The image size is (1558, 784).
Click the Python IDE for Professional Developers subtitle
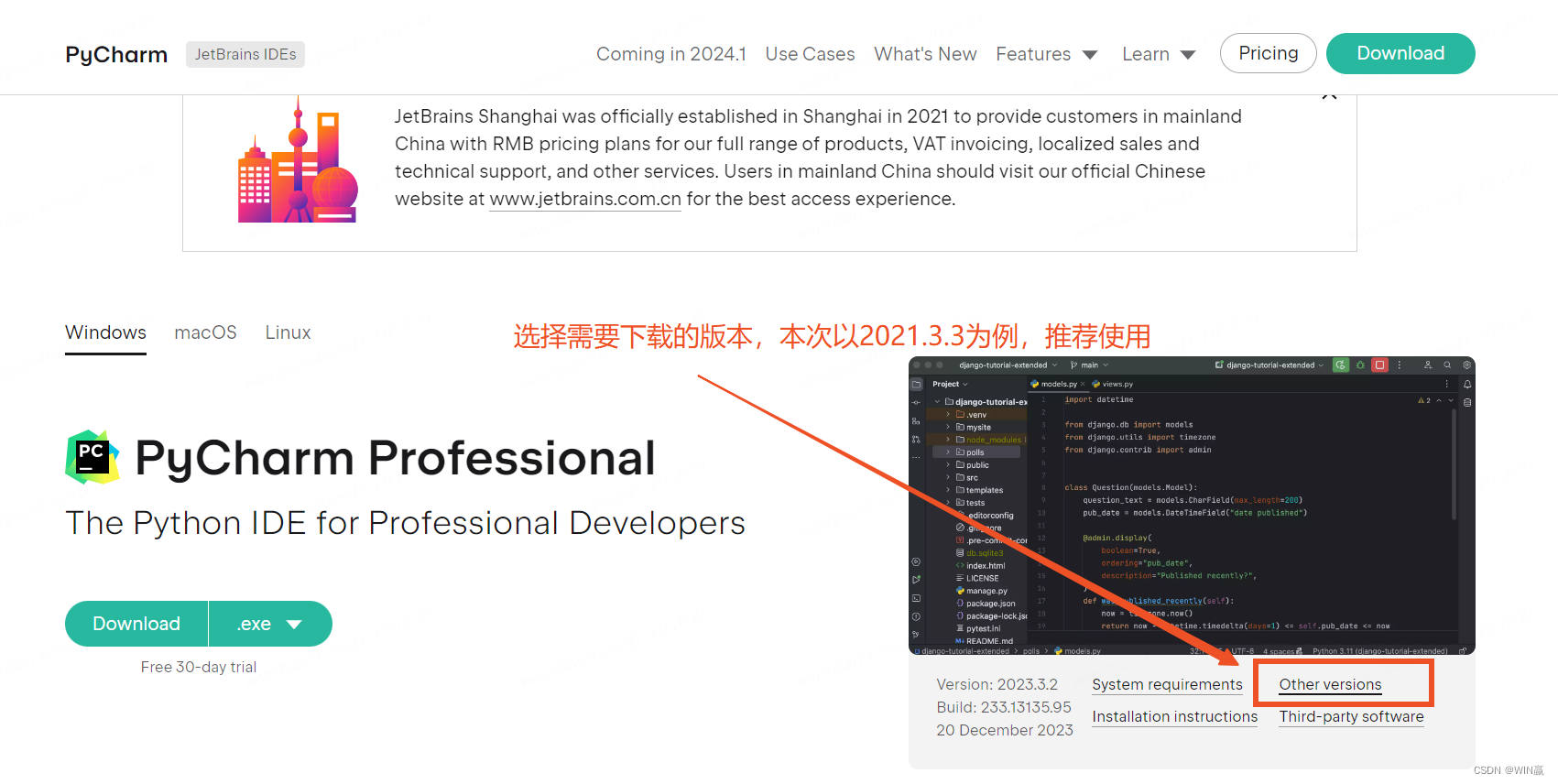pos(405,523)
